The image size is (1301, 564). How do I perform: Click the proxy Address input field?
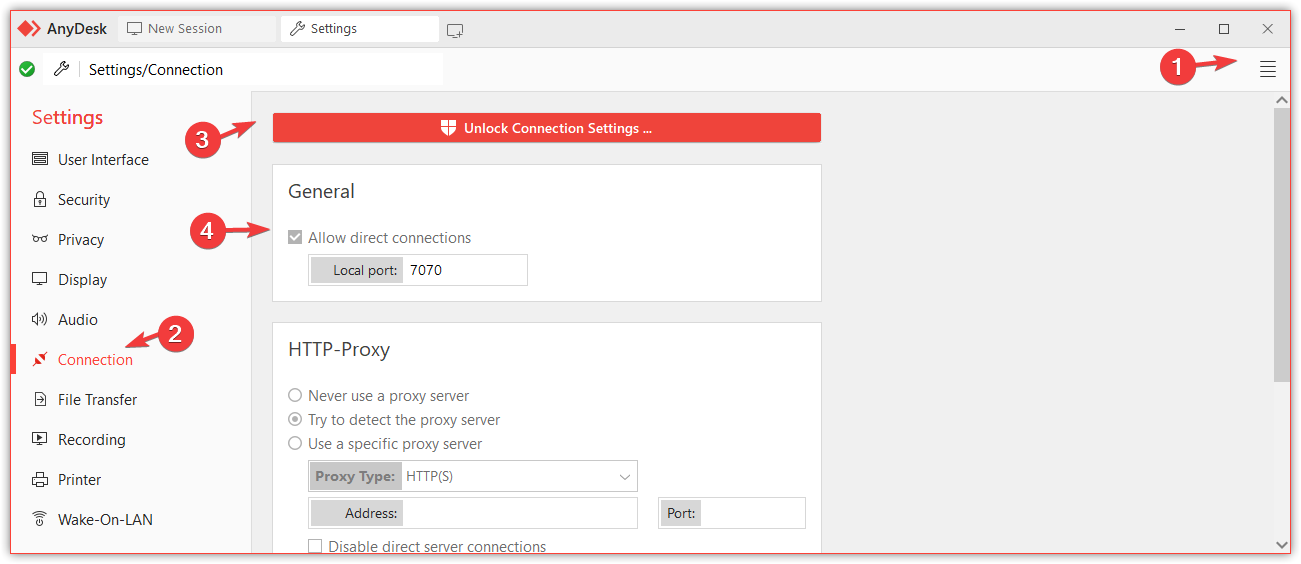(x=520, y=513)
